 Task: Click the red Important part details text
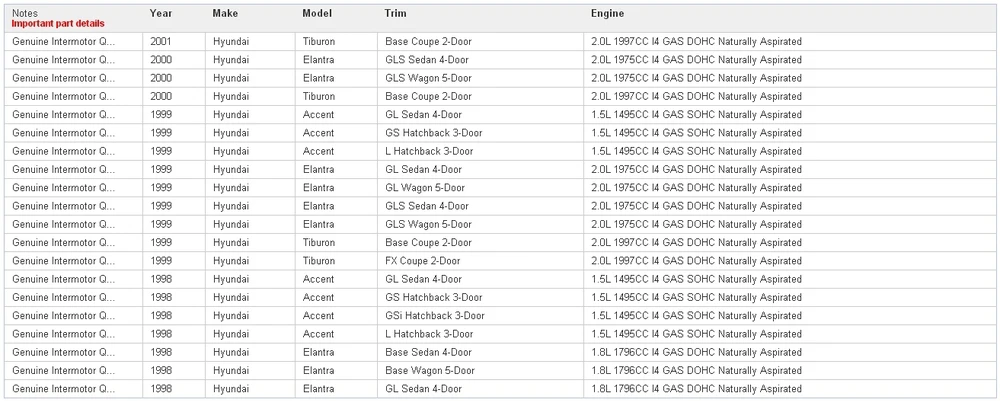pos(58,24)
